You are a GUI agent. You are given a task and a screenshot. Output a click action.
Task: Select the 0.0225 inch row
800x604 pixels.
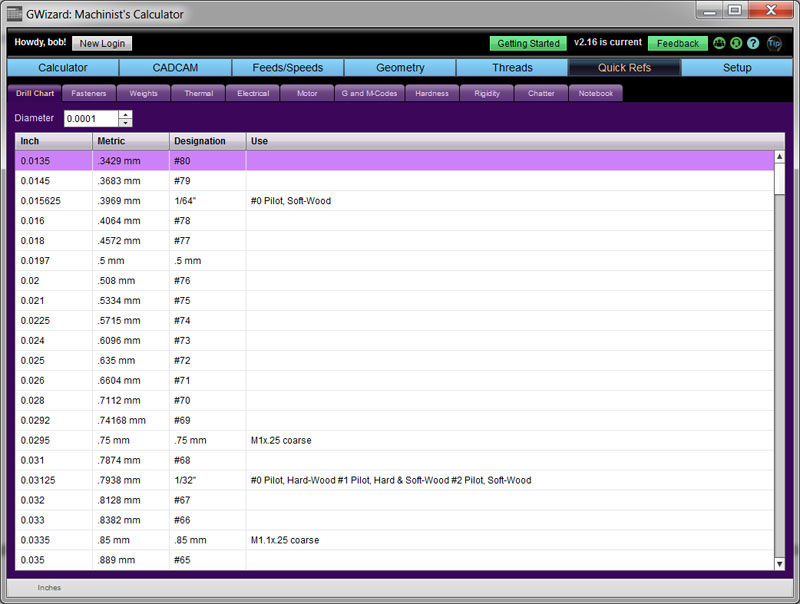[x=394, y=320]
